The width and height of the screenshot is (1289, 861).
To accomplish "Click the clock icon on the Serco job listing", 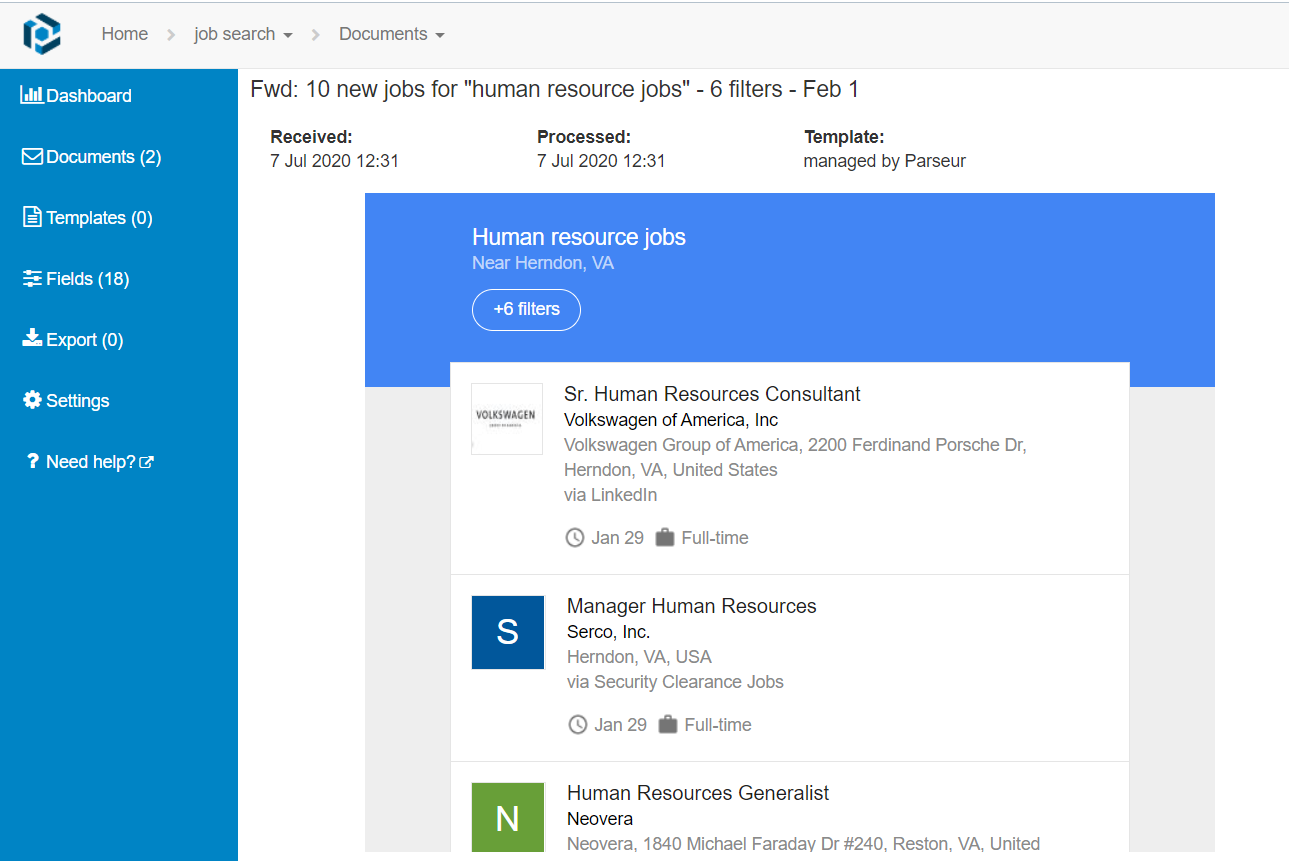I will click(578, 724).
